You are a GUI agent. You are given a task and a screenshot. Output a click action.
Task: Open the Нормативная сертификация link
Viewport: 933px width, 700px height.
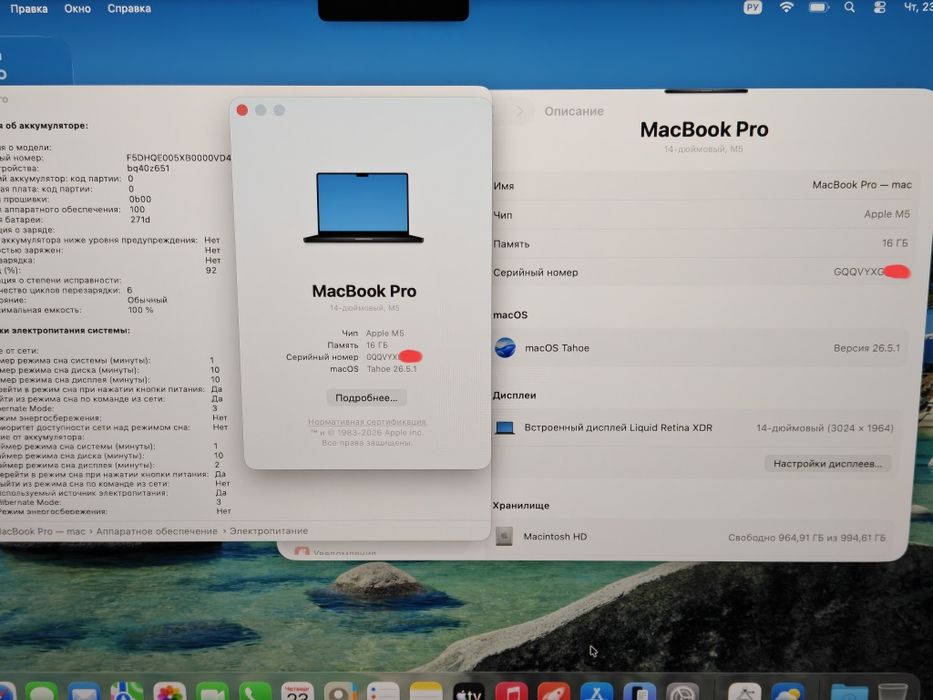pyautogui.click(x=367, y=422)
